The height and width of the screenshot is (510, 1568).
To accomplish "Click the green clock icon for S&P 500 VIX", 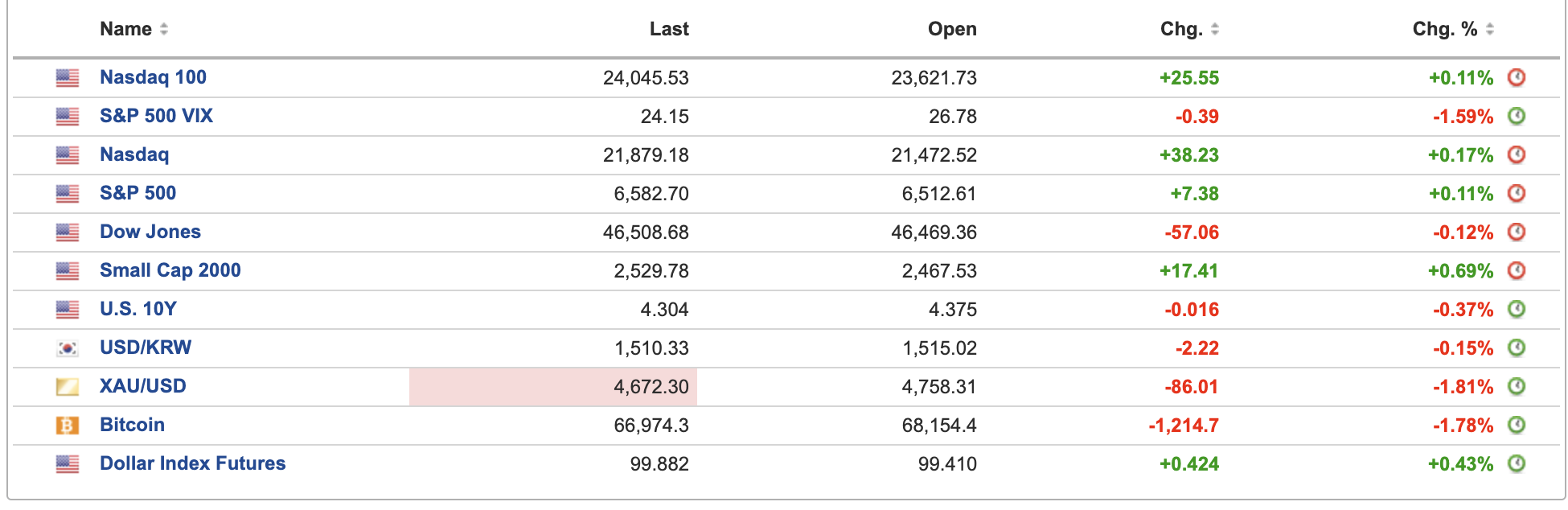I will tap(1516, 117).
